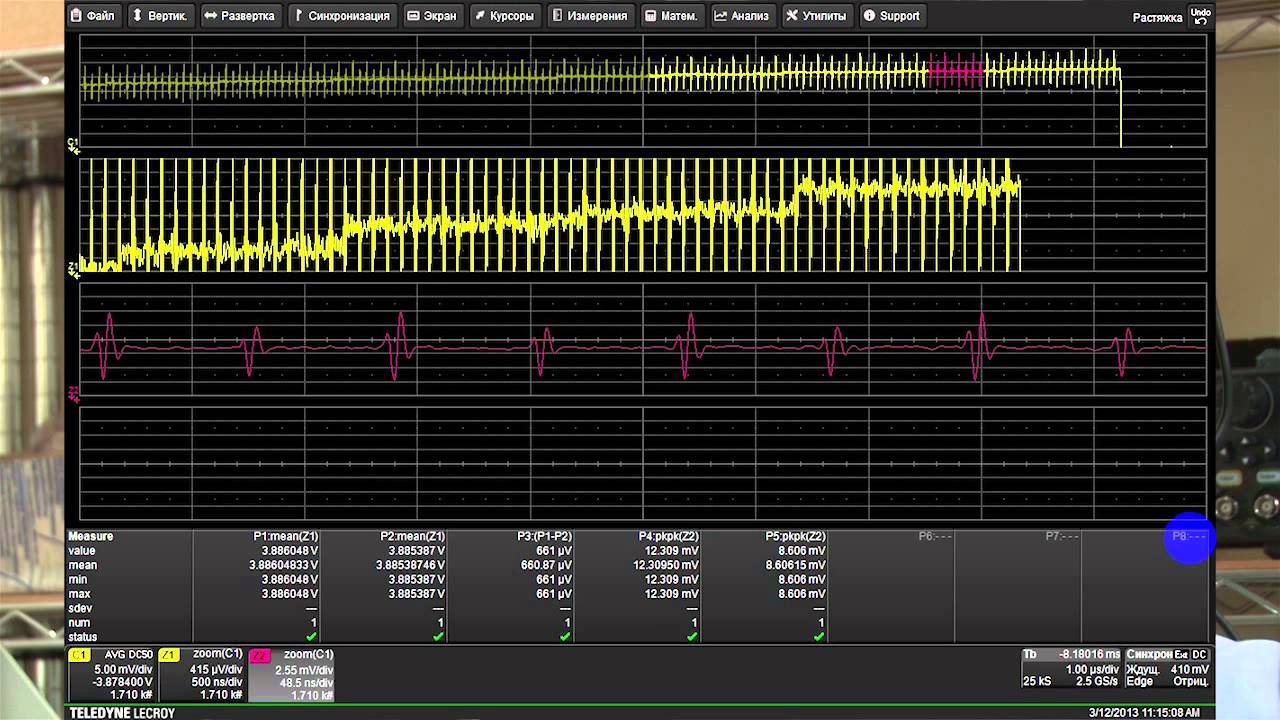Select the P1:mean(Z1) measurement header
The width and height of the screenshot is (1280, 720).
point(285,537)
